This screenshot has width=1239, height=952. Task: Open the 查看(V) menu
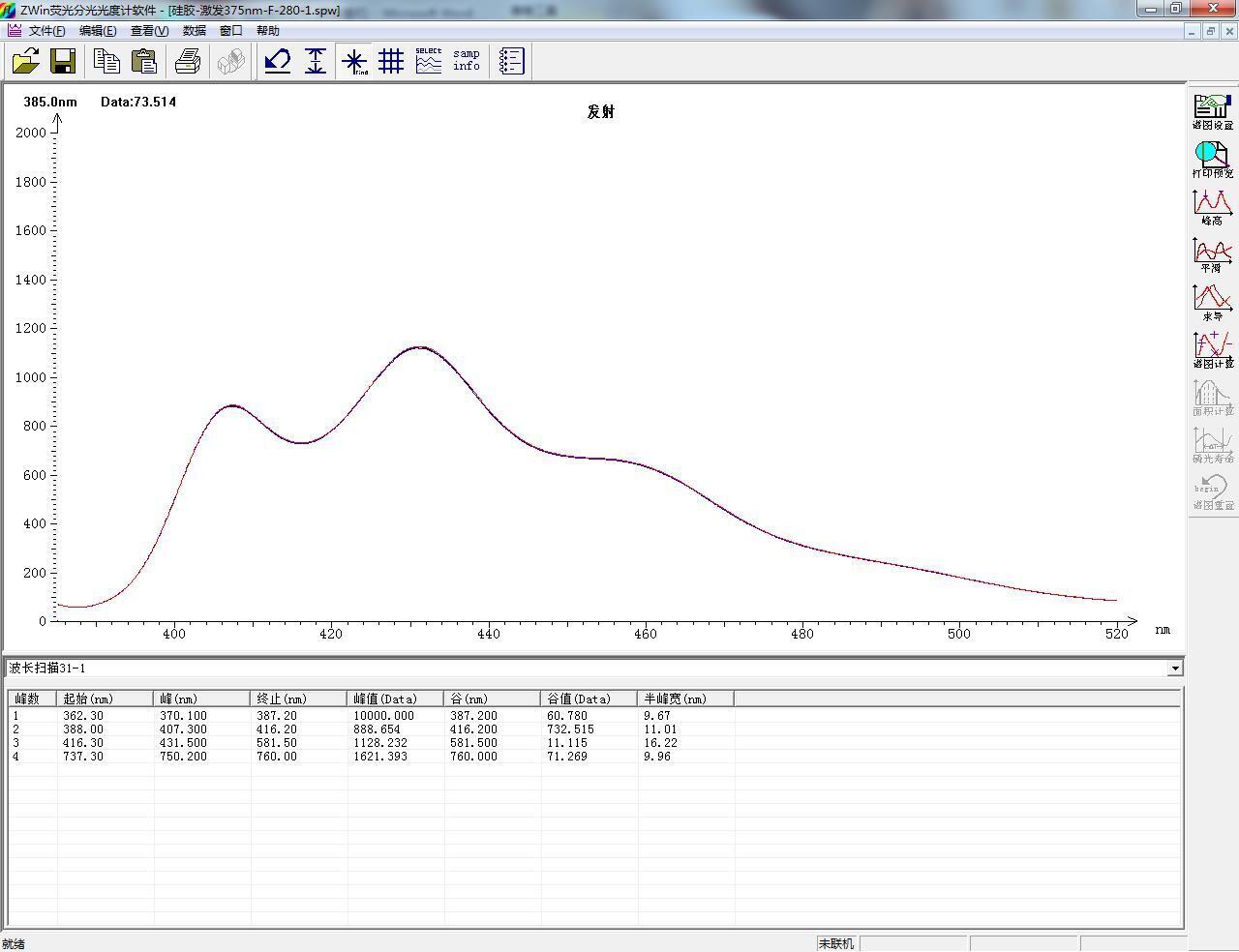[149, 31]
